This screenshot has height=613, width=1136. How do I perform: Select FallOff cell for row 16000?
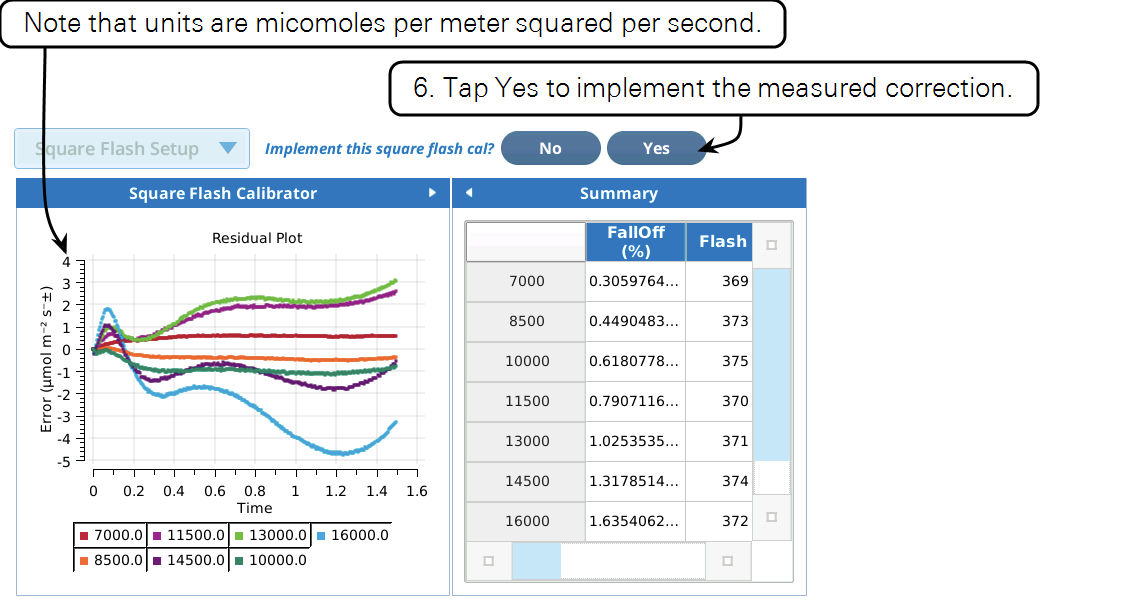click(635, 521)
